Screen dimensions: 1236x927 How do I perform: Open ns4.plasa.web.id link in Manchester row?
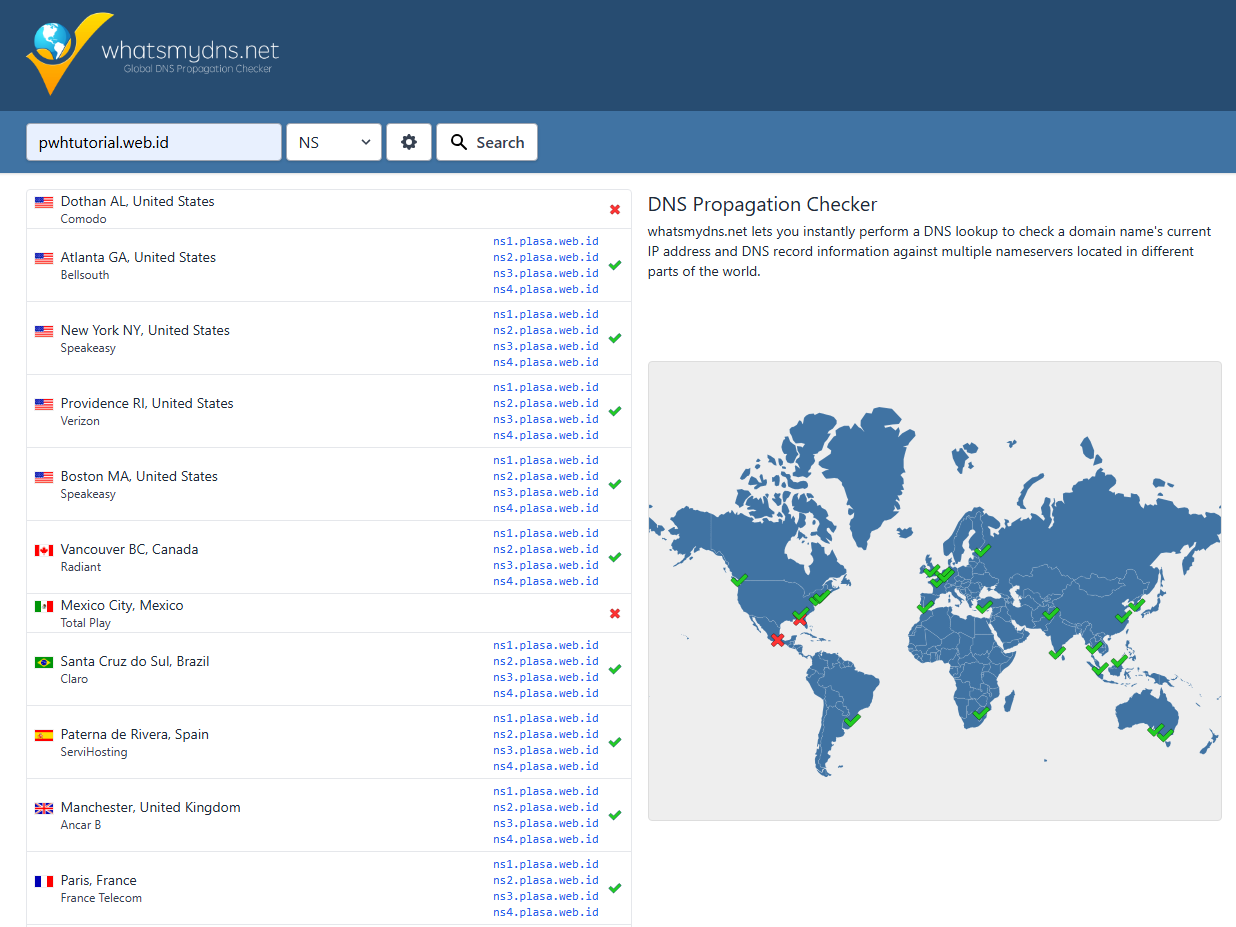click(545, 839)
